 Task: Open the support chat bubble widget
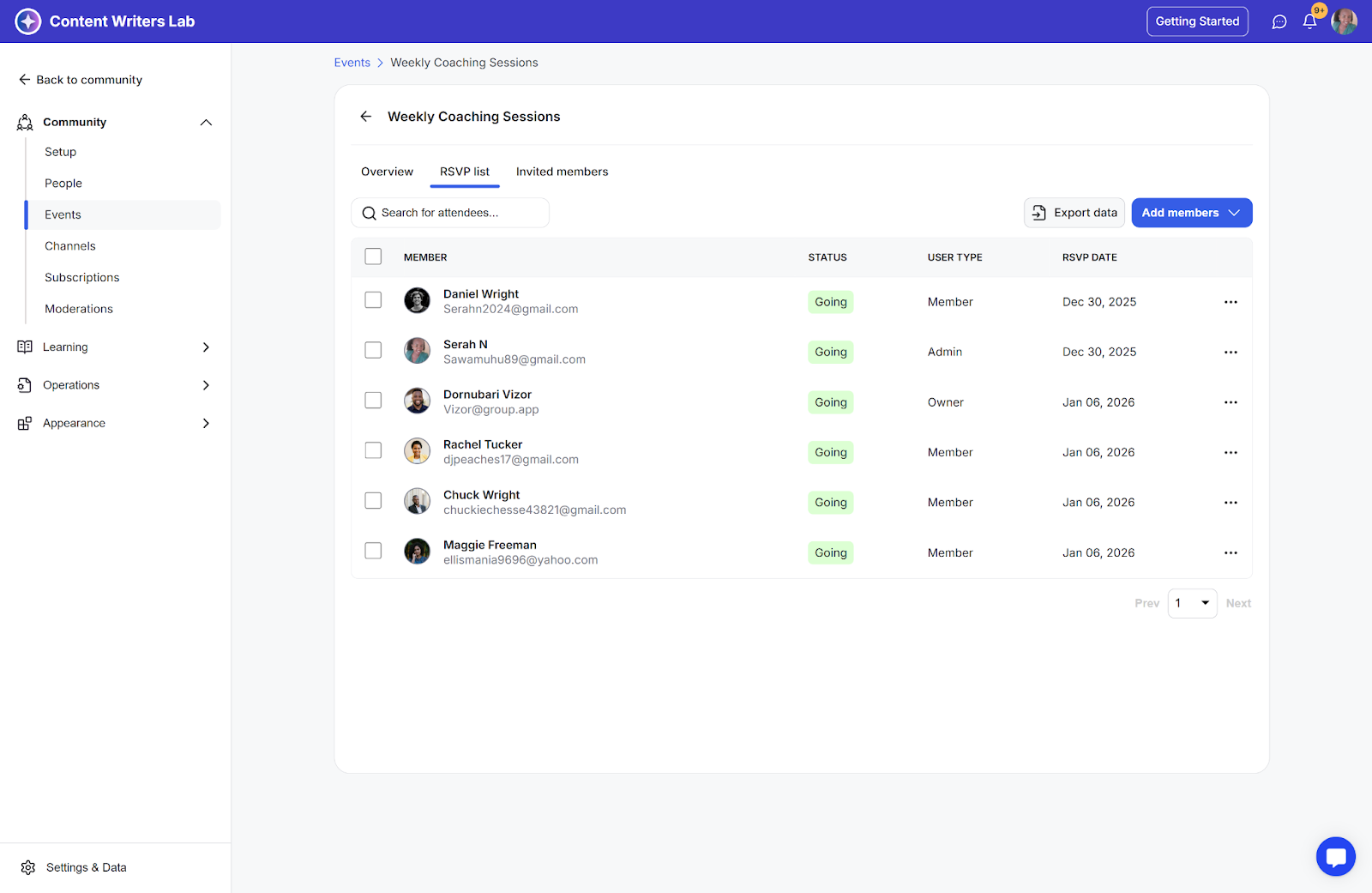coord(1336,856)
